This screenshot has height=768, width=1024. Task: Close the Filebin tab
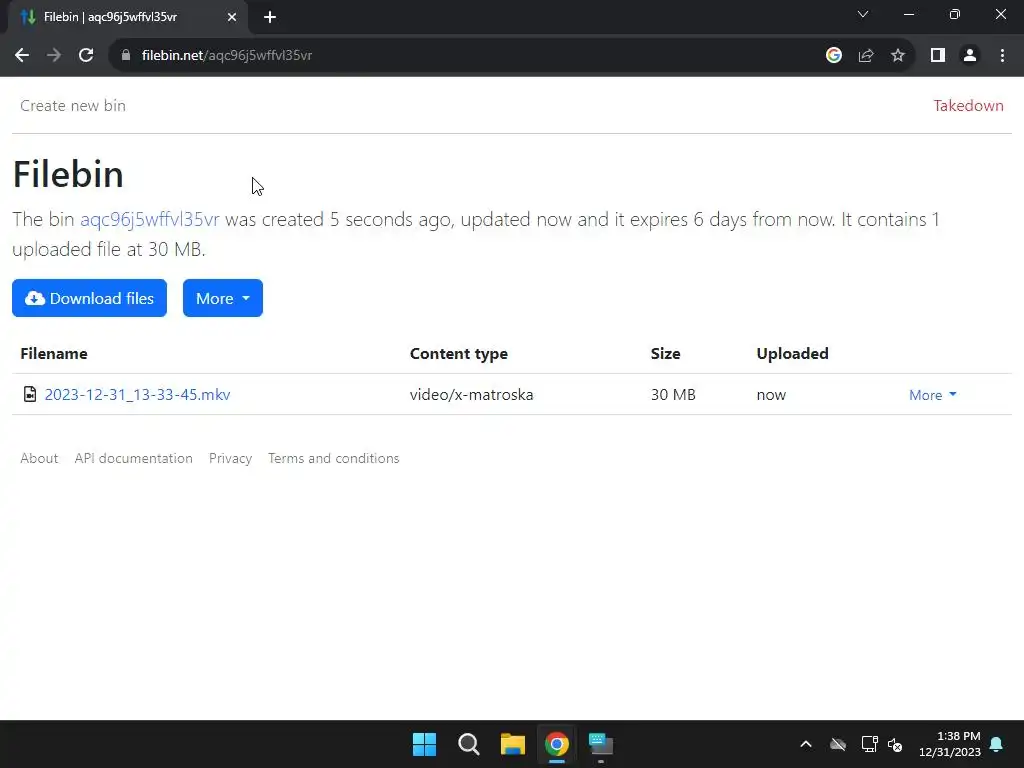(232, 17)
